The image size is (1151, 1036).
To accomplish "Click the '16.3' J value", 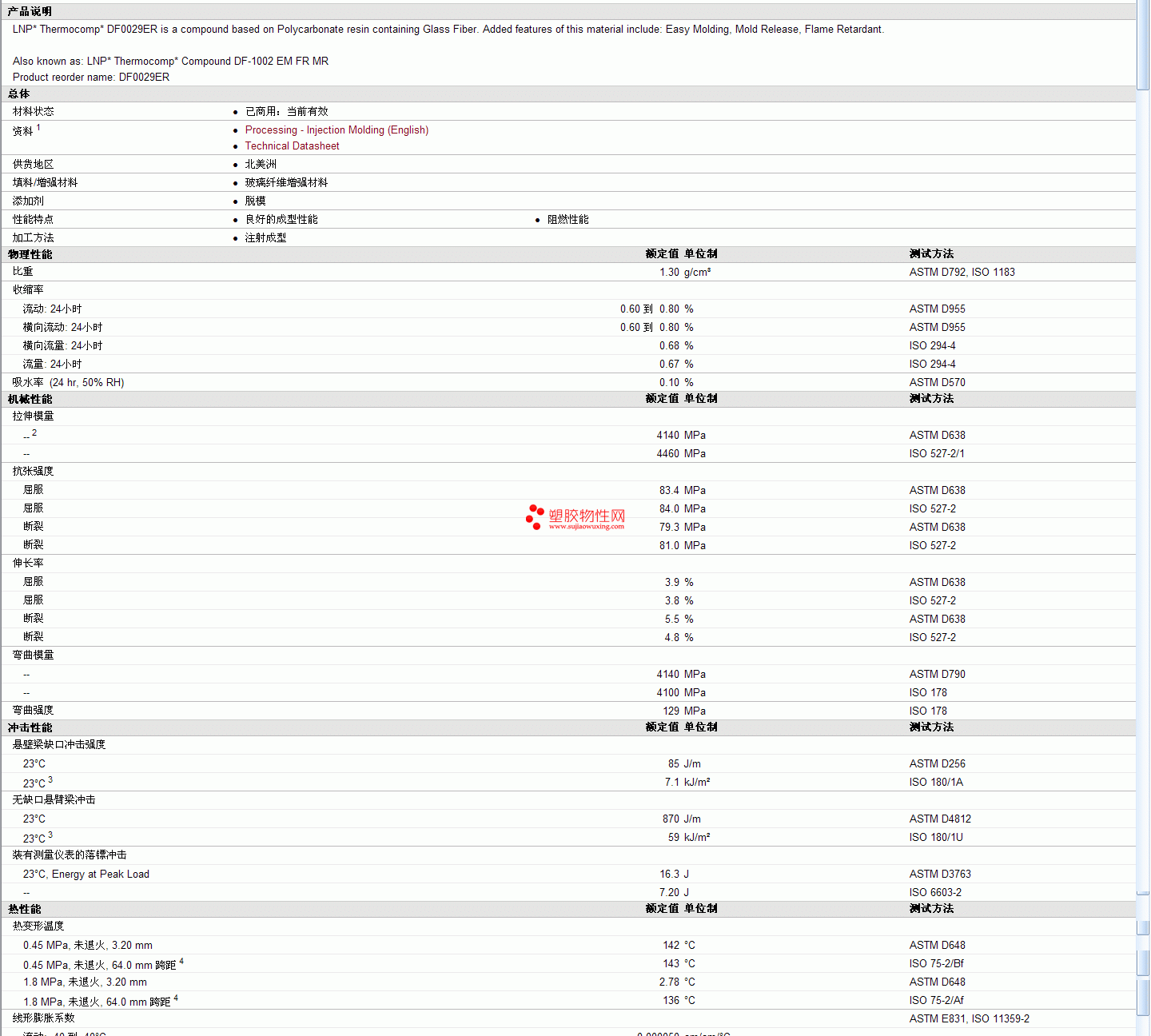I will [669, 875].
